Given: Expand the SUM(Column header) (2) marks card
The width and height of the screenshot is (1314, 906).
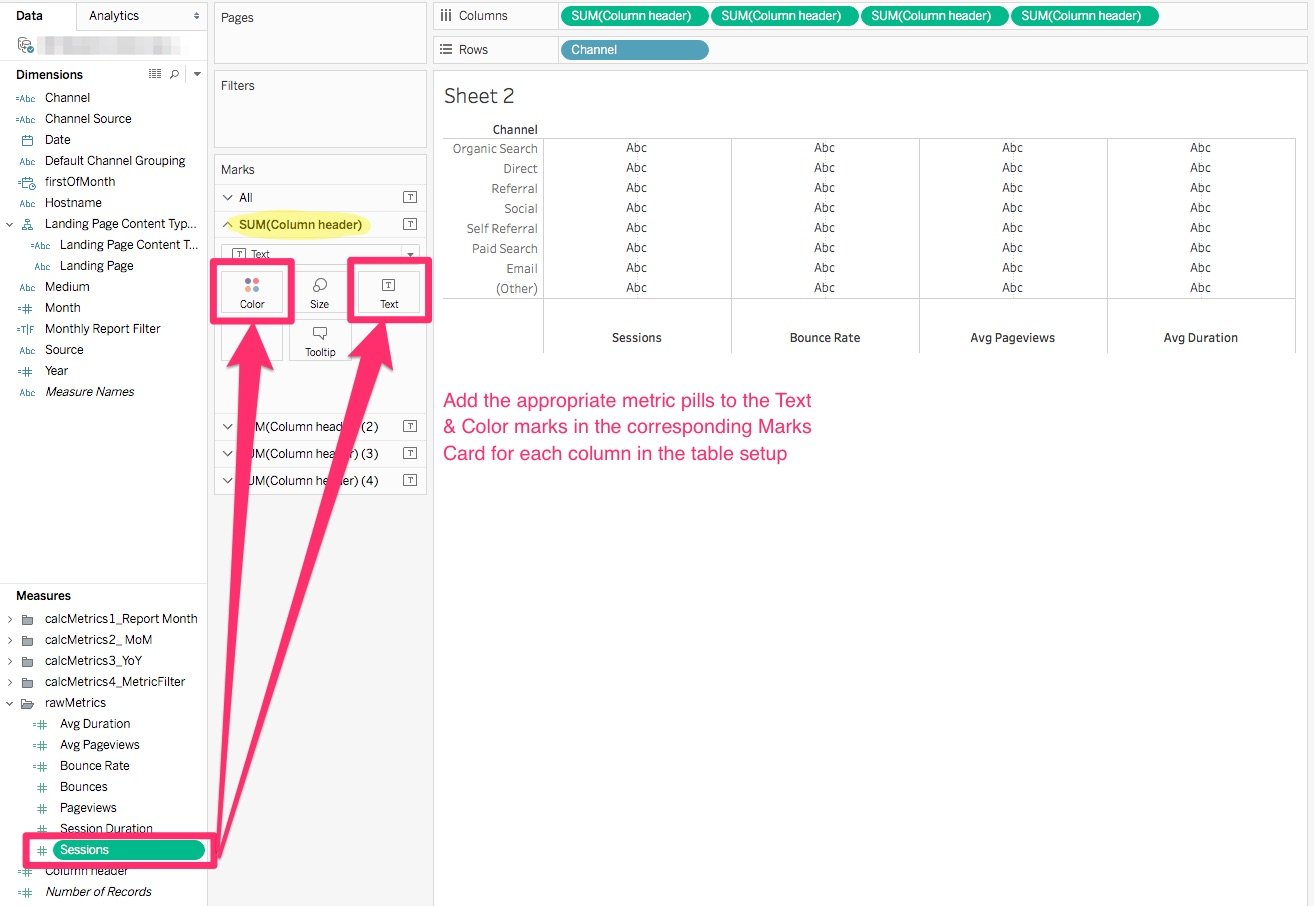Looking at the screenshot, I should coord(227,425).
